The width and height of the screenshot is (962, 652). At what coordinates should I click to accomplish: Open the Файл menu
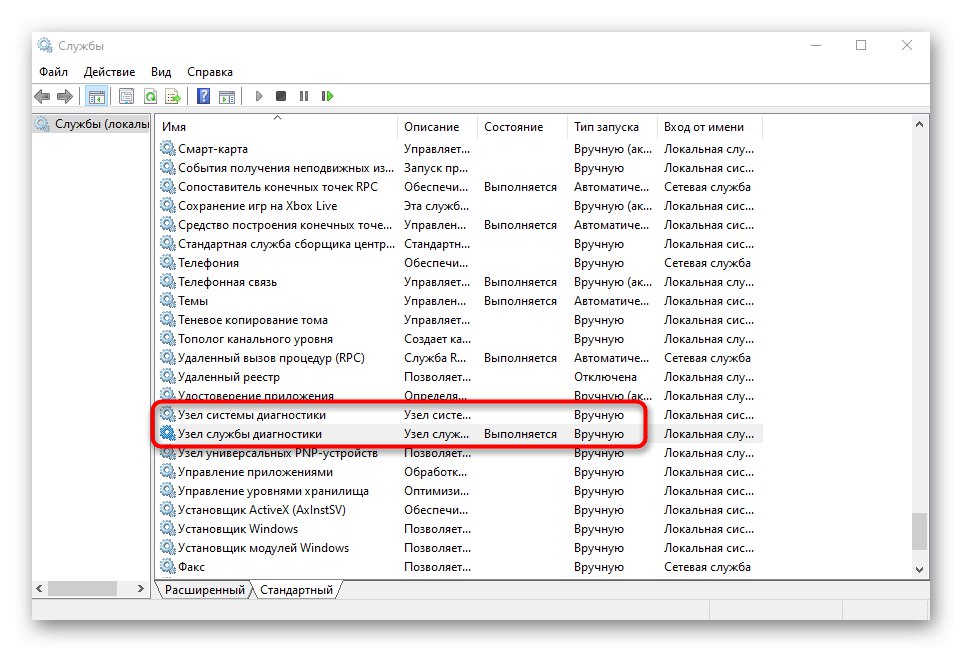[53, 72]
